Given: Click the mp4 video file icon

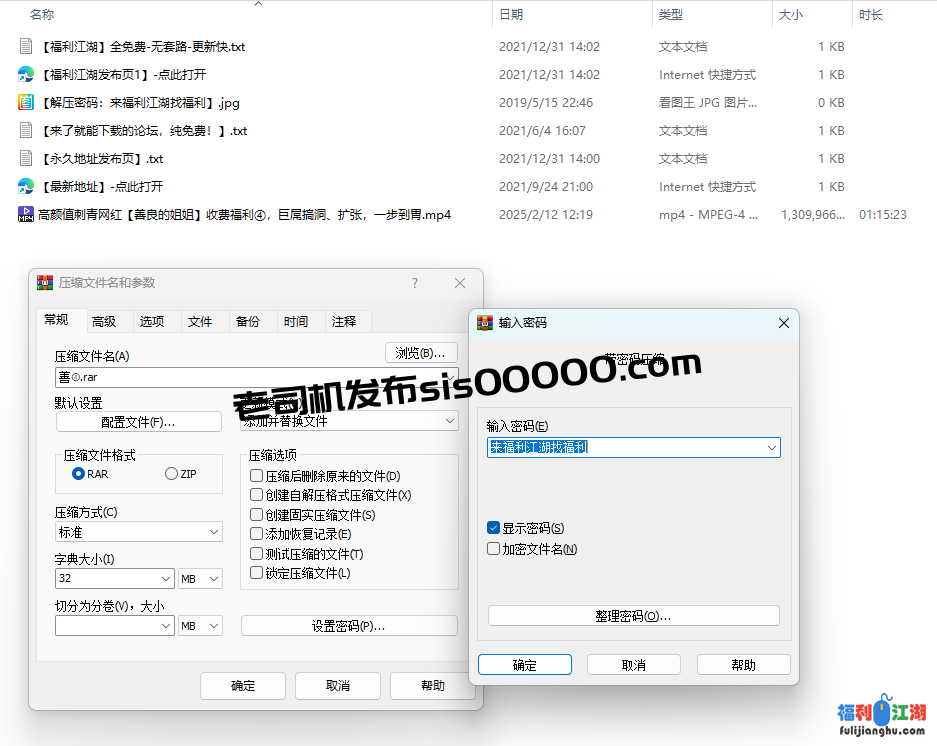Looking at the screenshot, I should (26, 214).
